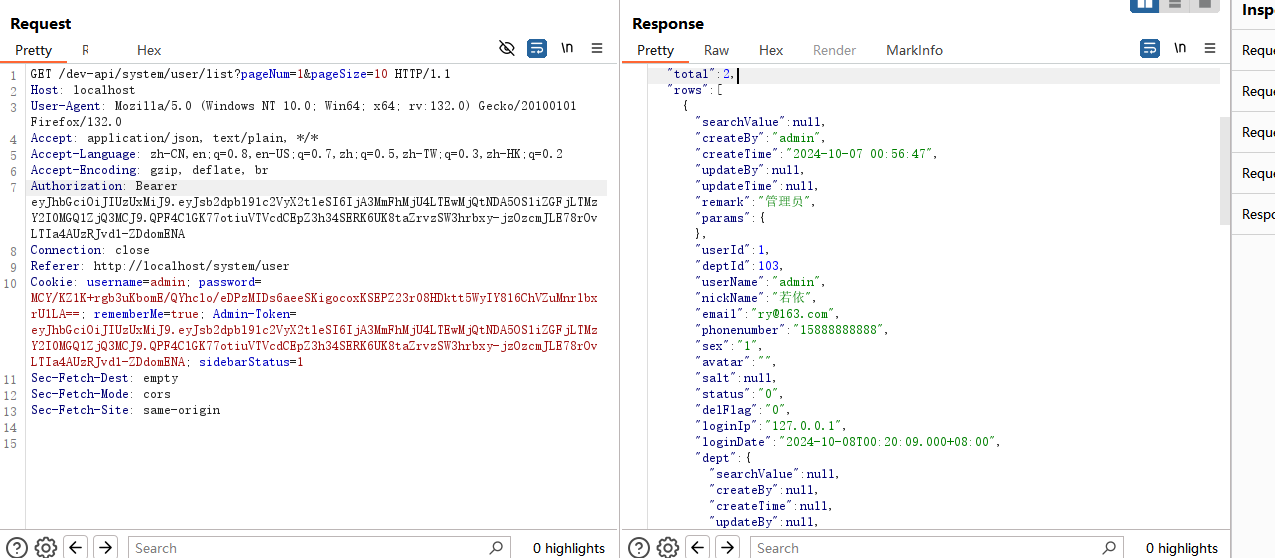This screenshot has width=1275, height=558.
Task: Click '0 highlights' label under Request panel
Action: (569, 548)
